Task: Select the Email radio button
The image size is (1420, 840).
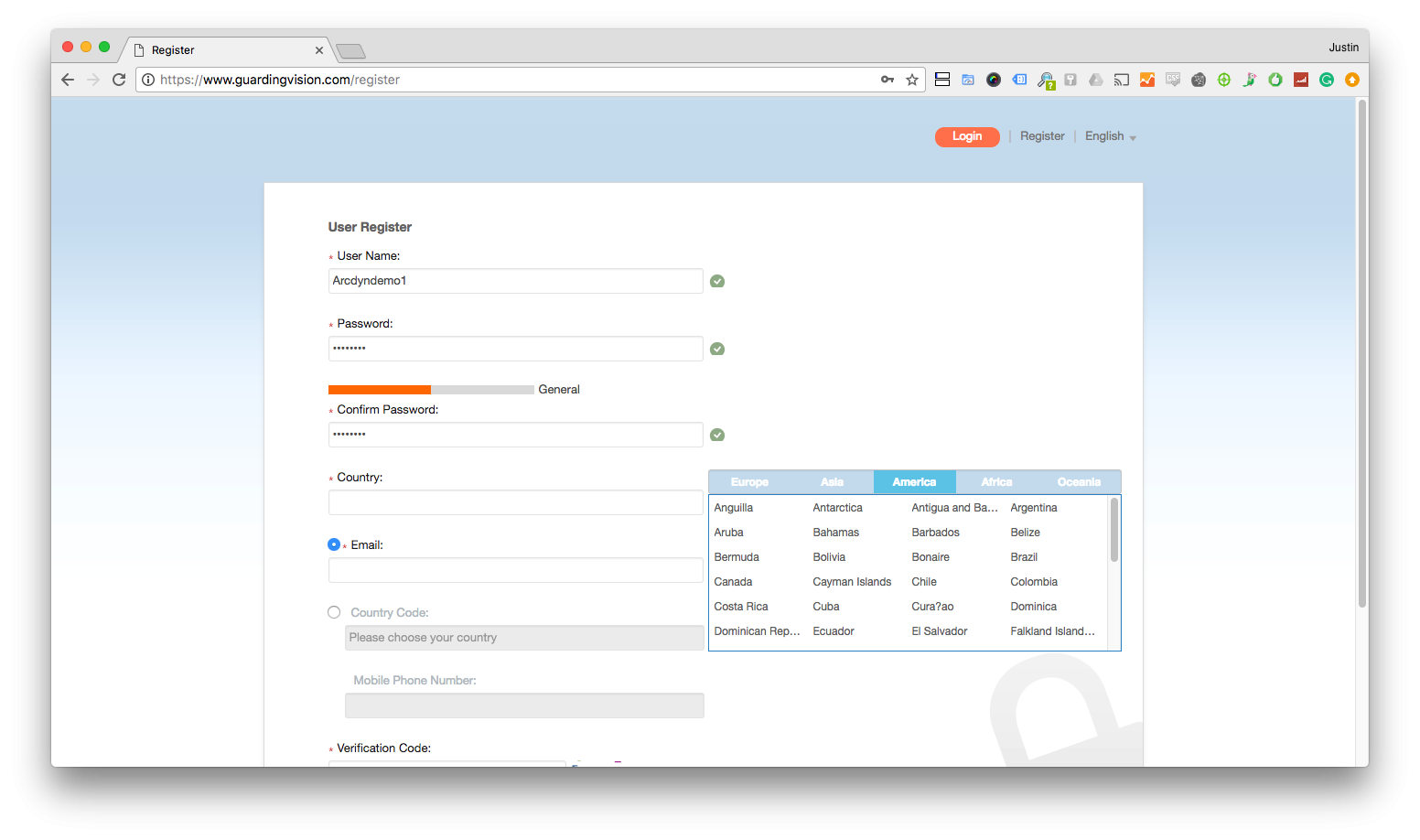Action: point(334,544)
